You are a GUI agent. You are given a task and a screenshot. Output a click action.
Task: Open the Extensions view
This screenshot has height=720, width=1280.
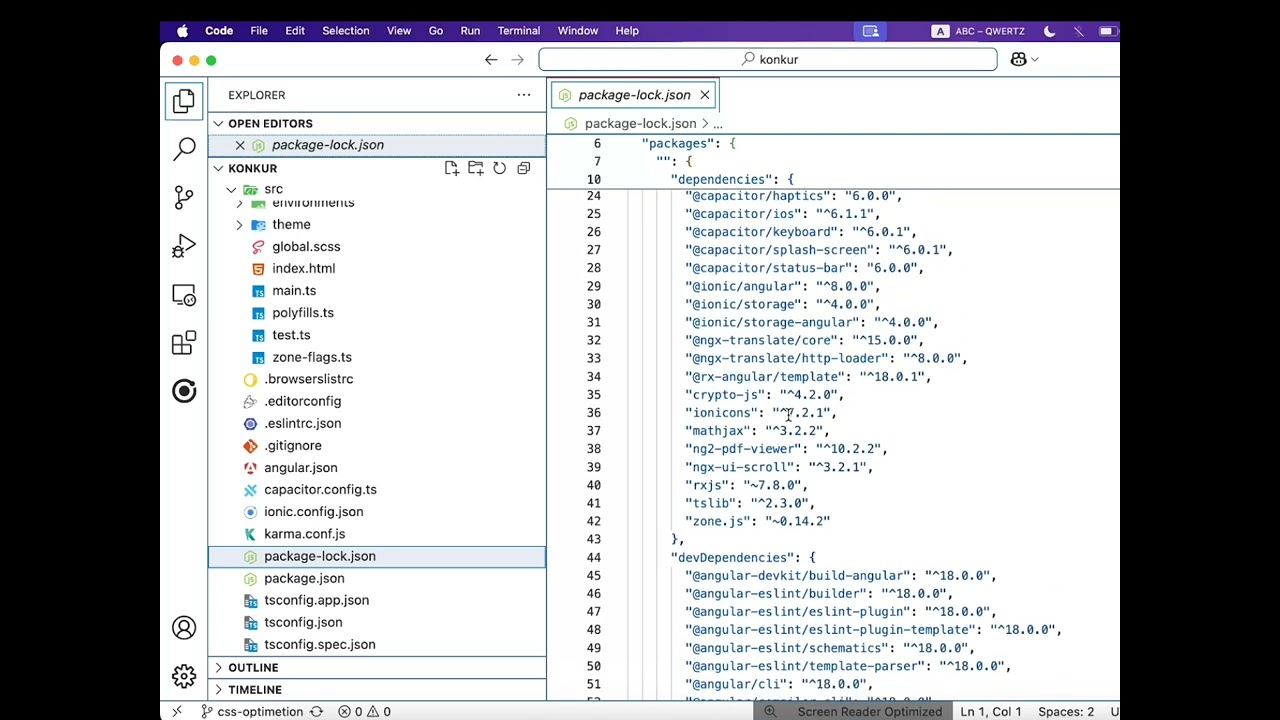coord(184,343)
